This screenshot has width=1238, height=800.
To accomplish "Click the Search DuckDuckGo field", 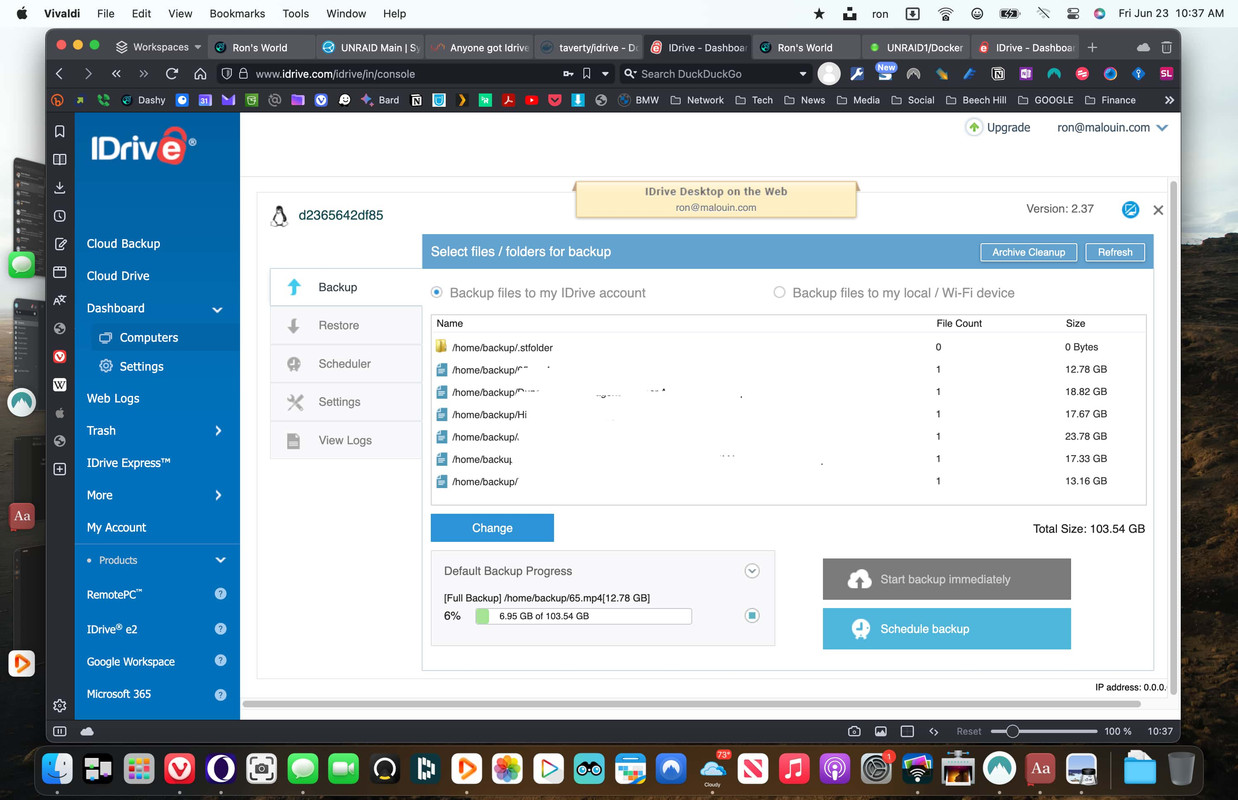I will (716, 74).
